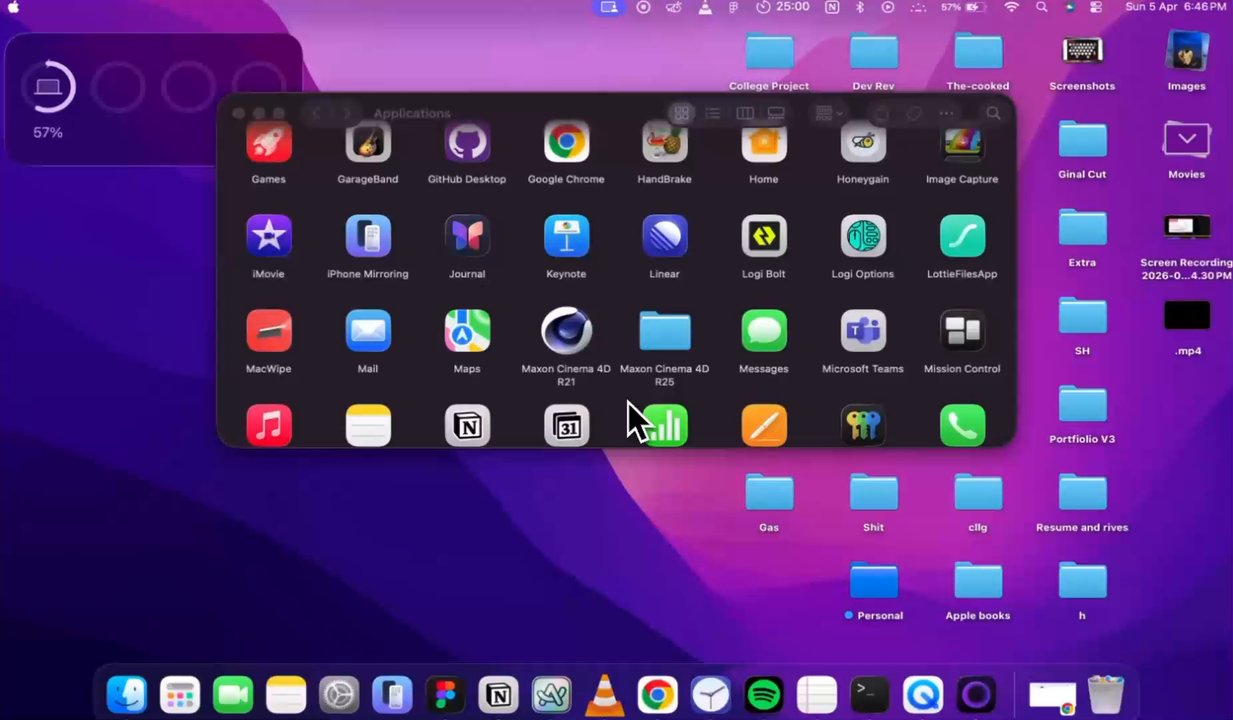Switch Finder to list view
The width and height of the screenshot is (1233, 720).
pos(713,113)
